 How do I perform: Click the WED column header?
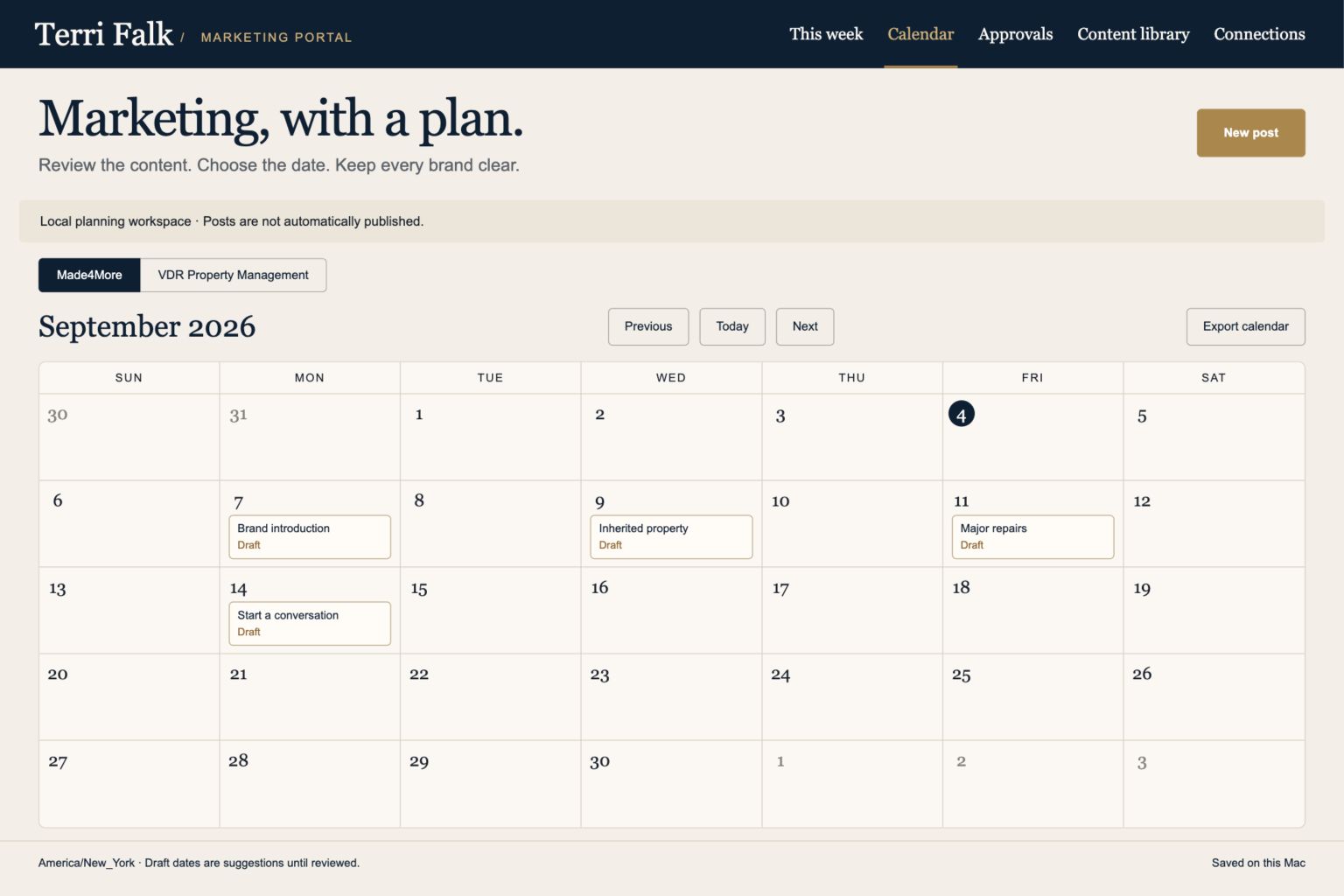(x=671, y=378)
